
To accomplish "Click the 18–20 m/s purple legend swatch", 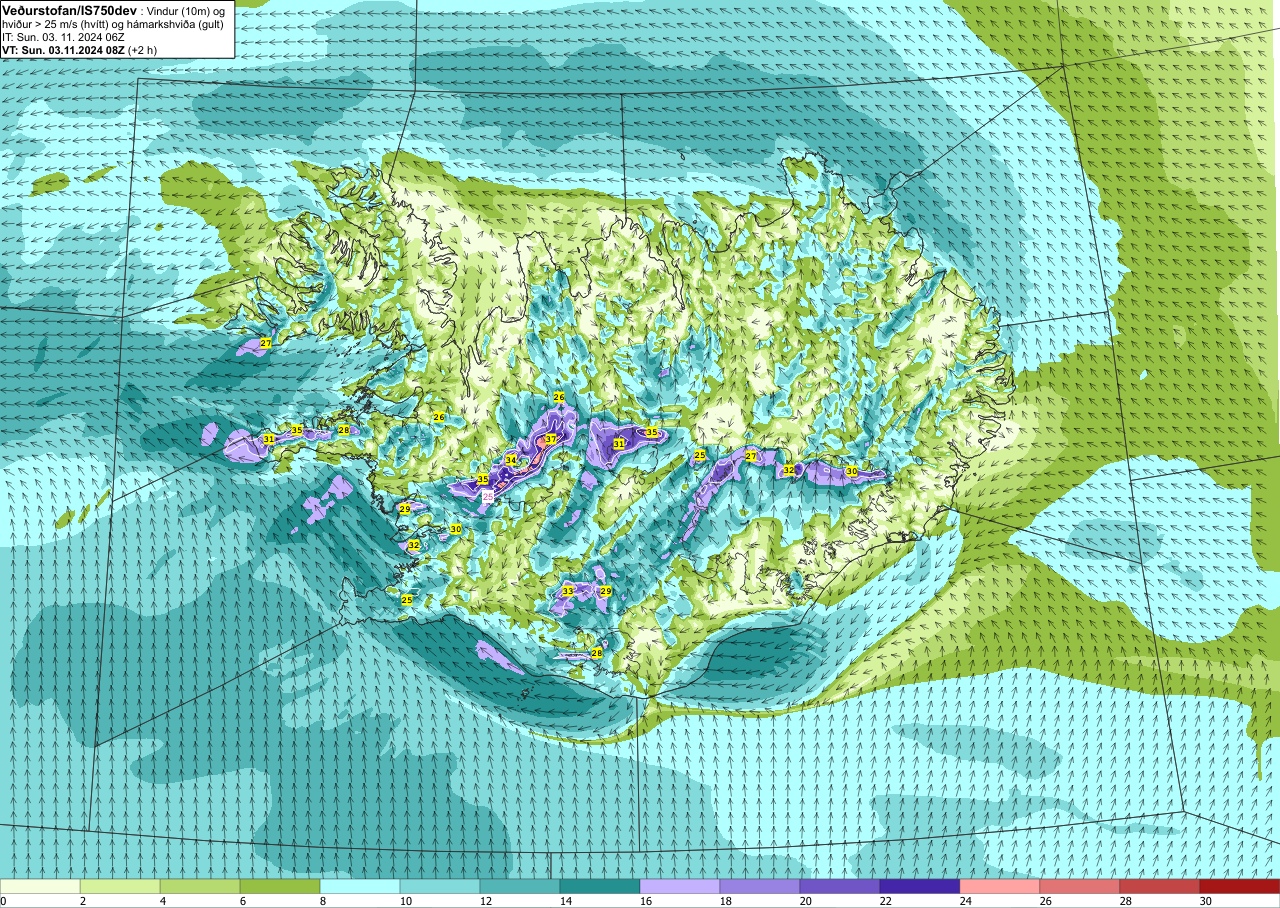I will coord(760,886).
